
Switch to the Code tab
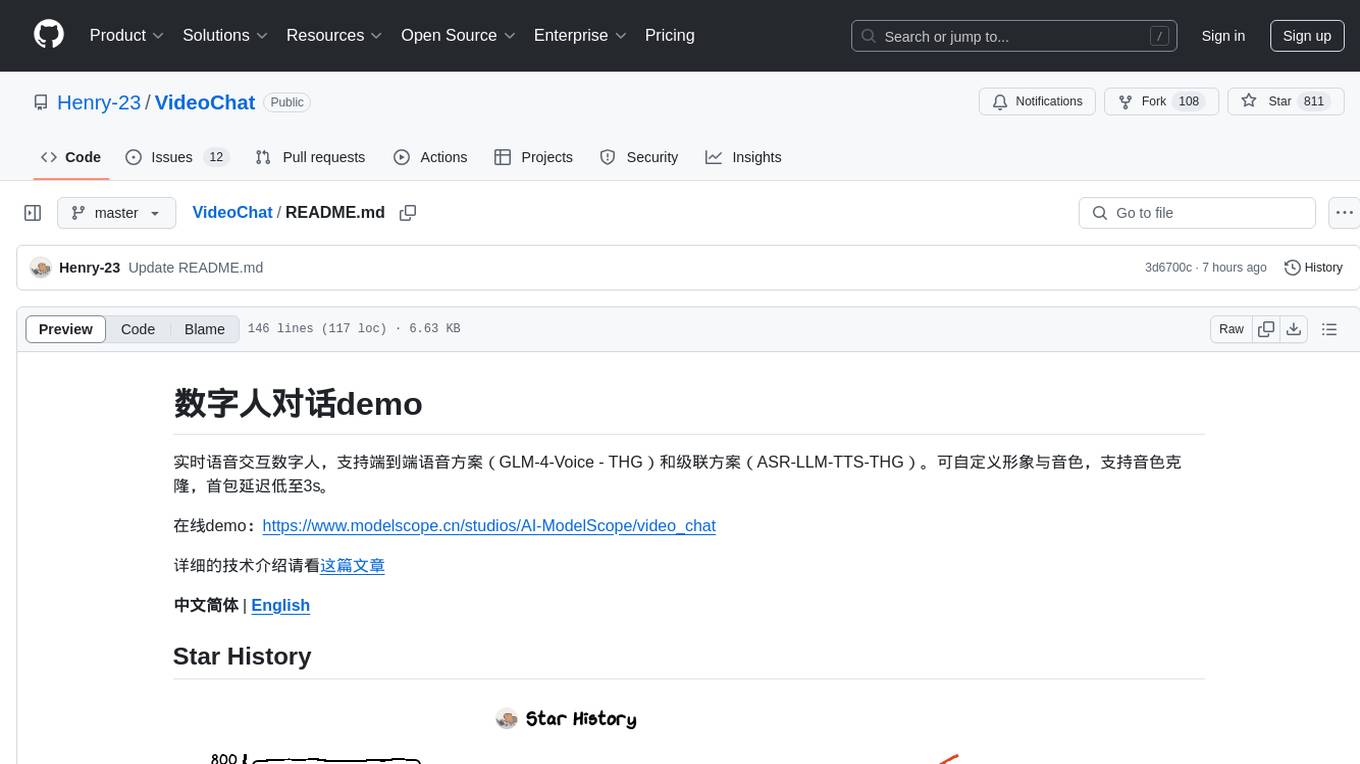pyautogui.click(x=71, y=157)
